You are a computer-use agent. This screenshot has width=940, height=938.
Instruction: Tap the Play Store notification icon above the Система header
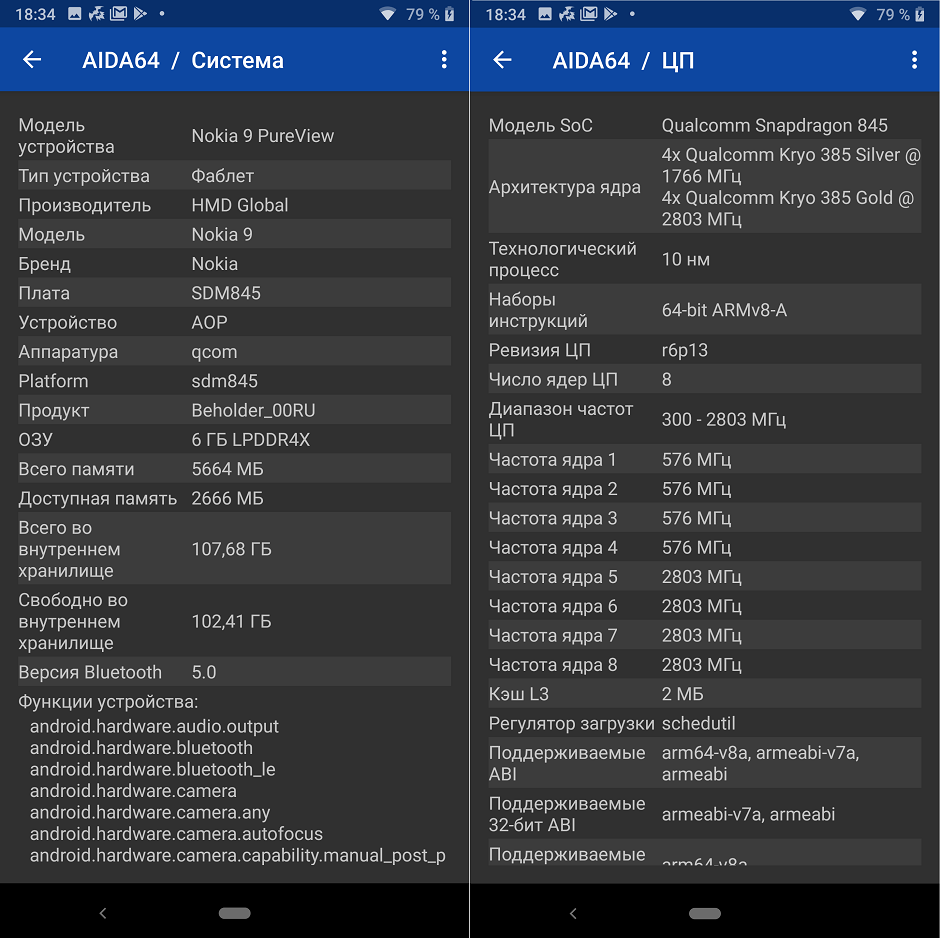[140, 14]
